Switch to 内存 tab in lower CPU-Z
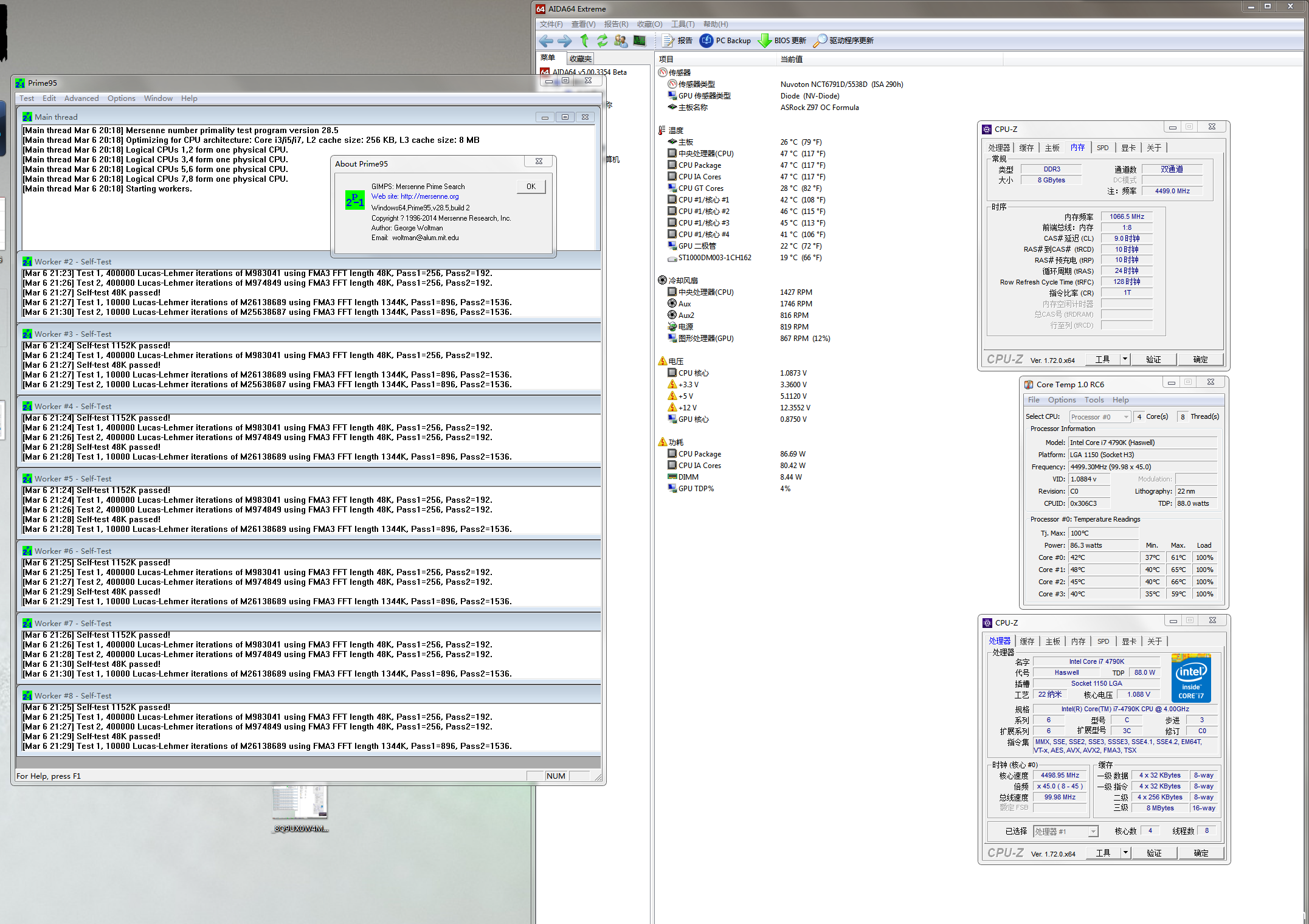The height and width of the screenshot is (924, 1309). [1078, 641]
